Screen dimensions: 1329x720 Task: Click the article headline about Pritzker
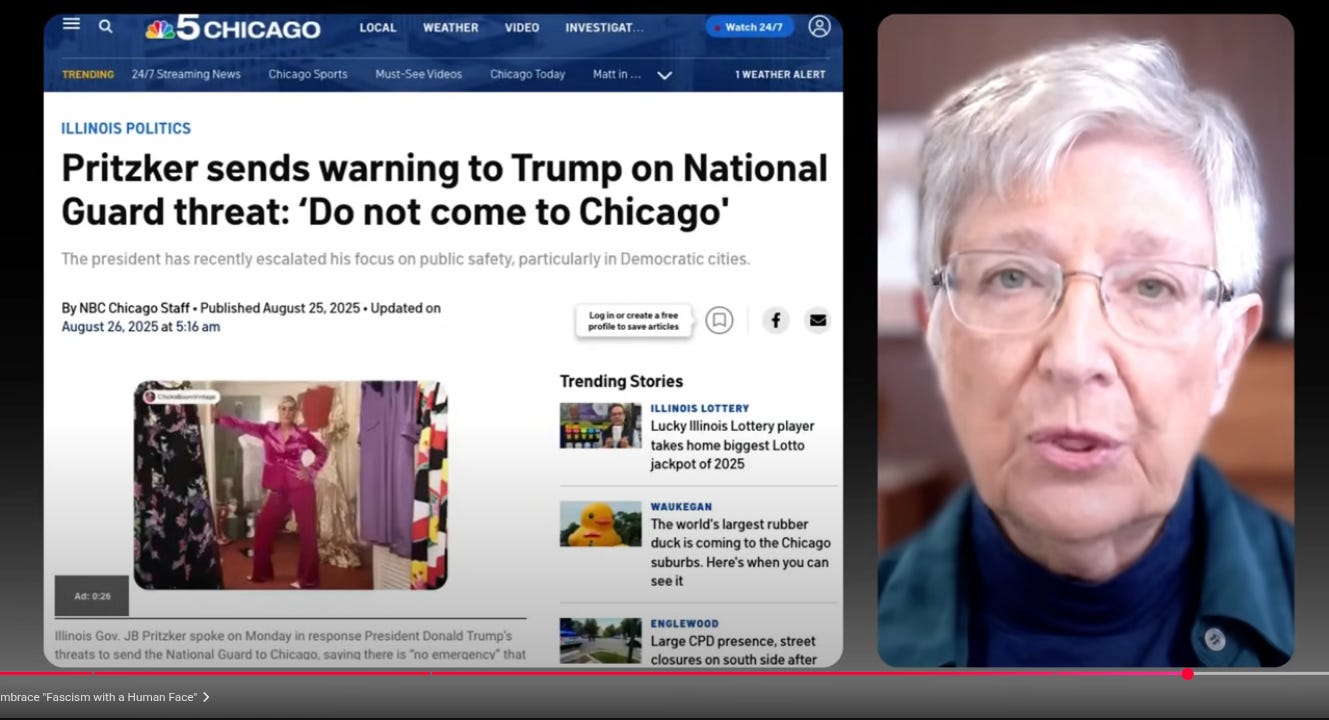(x=444, y=189)
